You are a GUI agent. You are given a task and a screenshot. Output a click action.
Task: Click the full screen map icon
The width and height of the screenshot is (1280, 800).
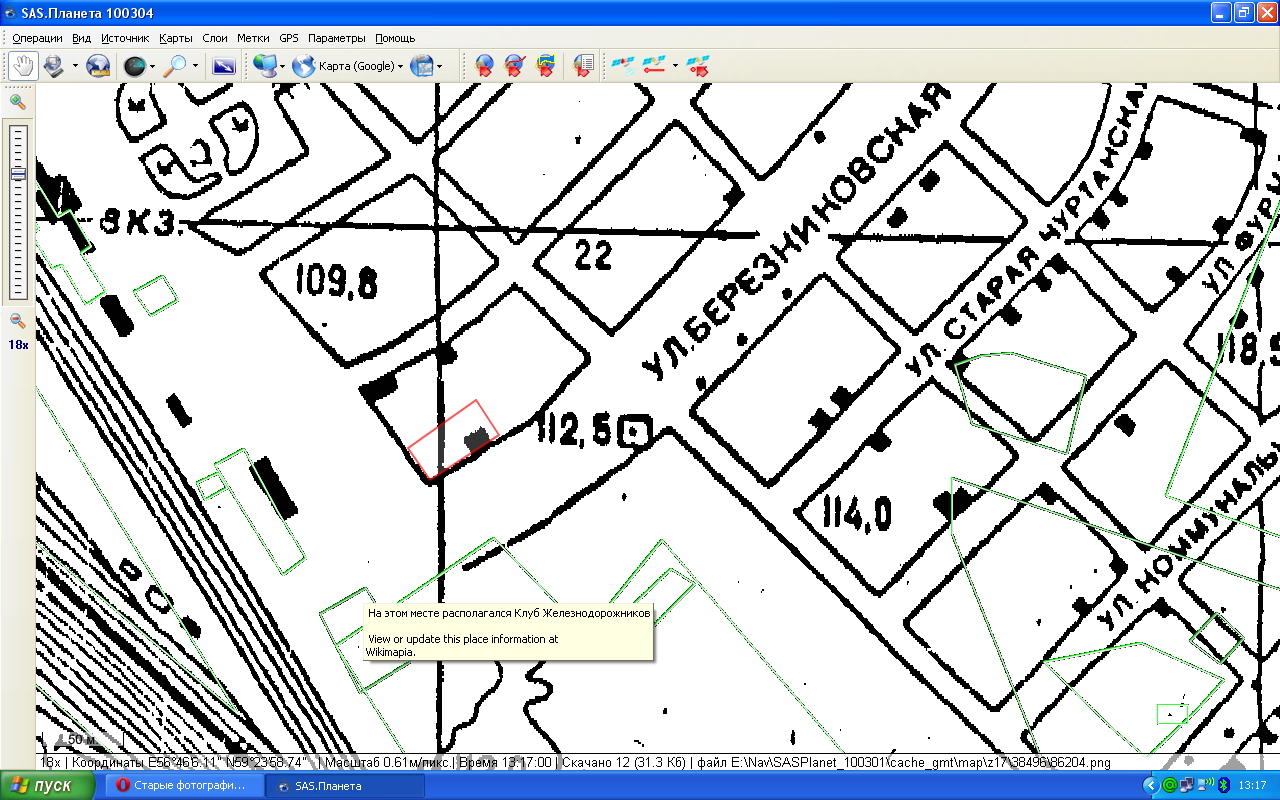[224, 66]
